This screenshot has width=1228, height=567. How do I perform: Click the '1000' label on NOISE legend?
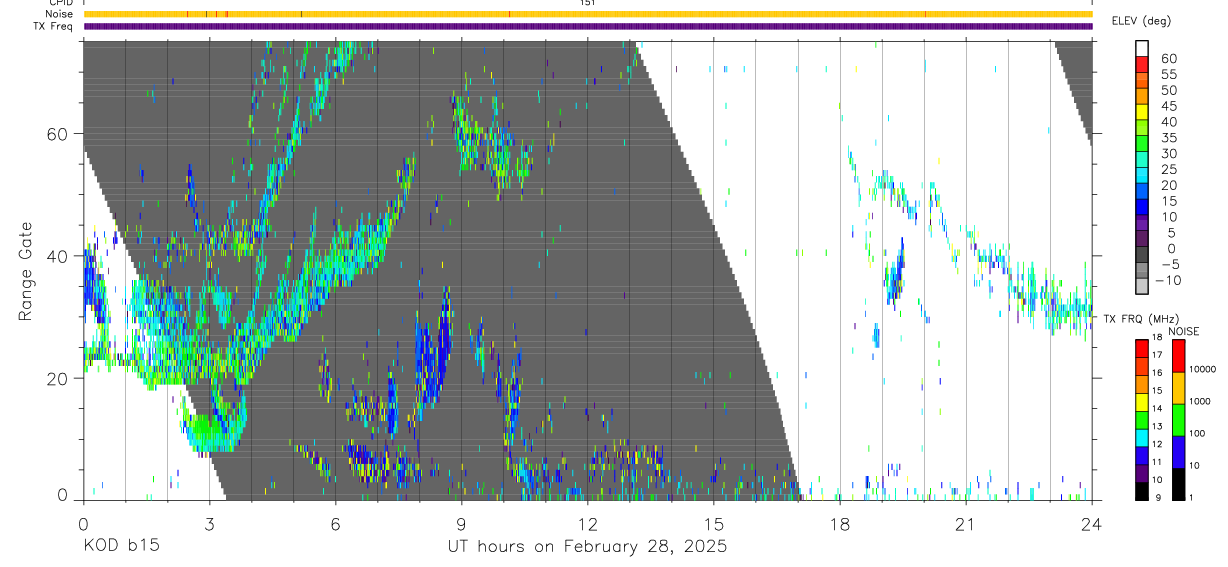pos(1199,401)
